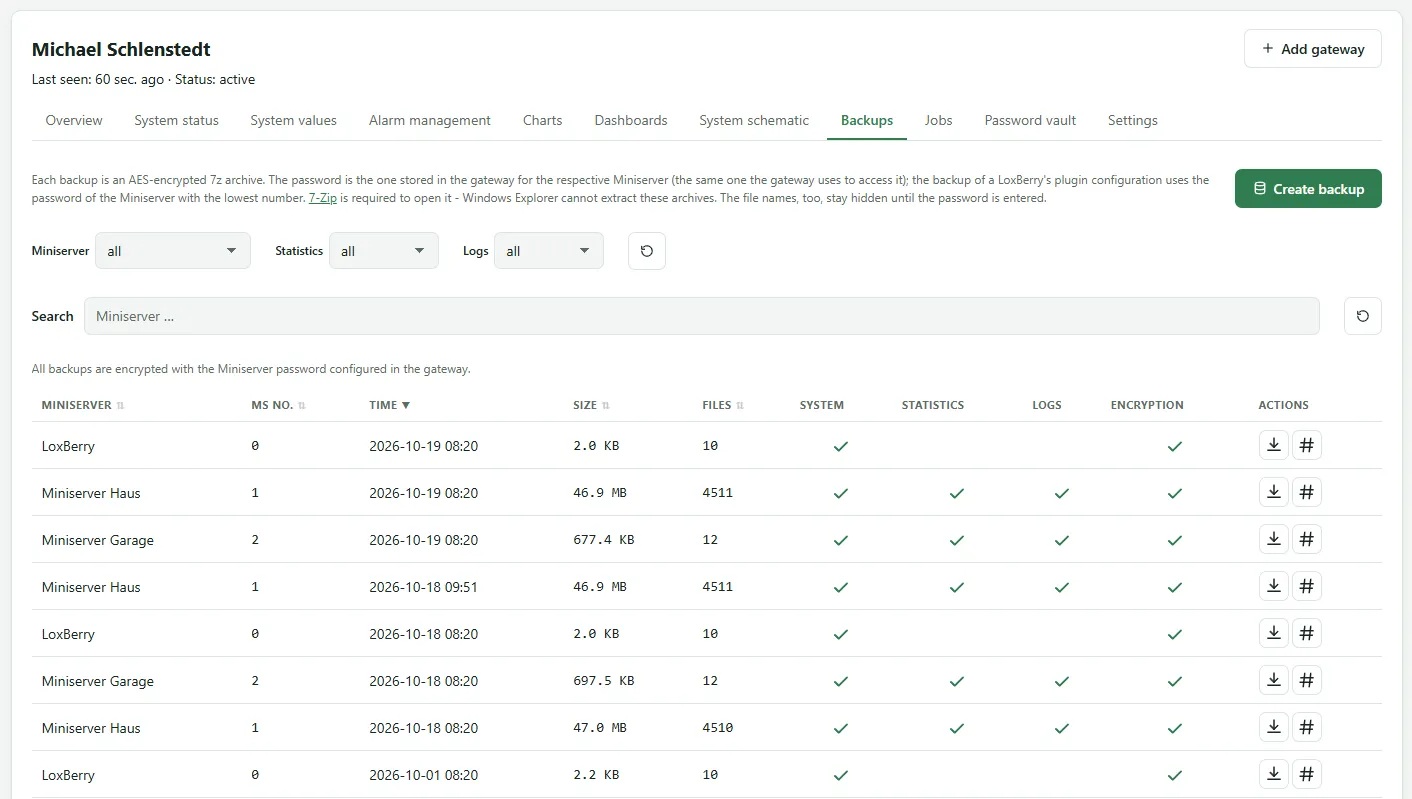Open the System status tab
This screenshot has height=799, width=1412.
tap(176, 120)
